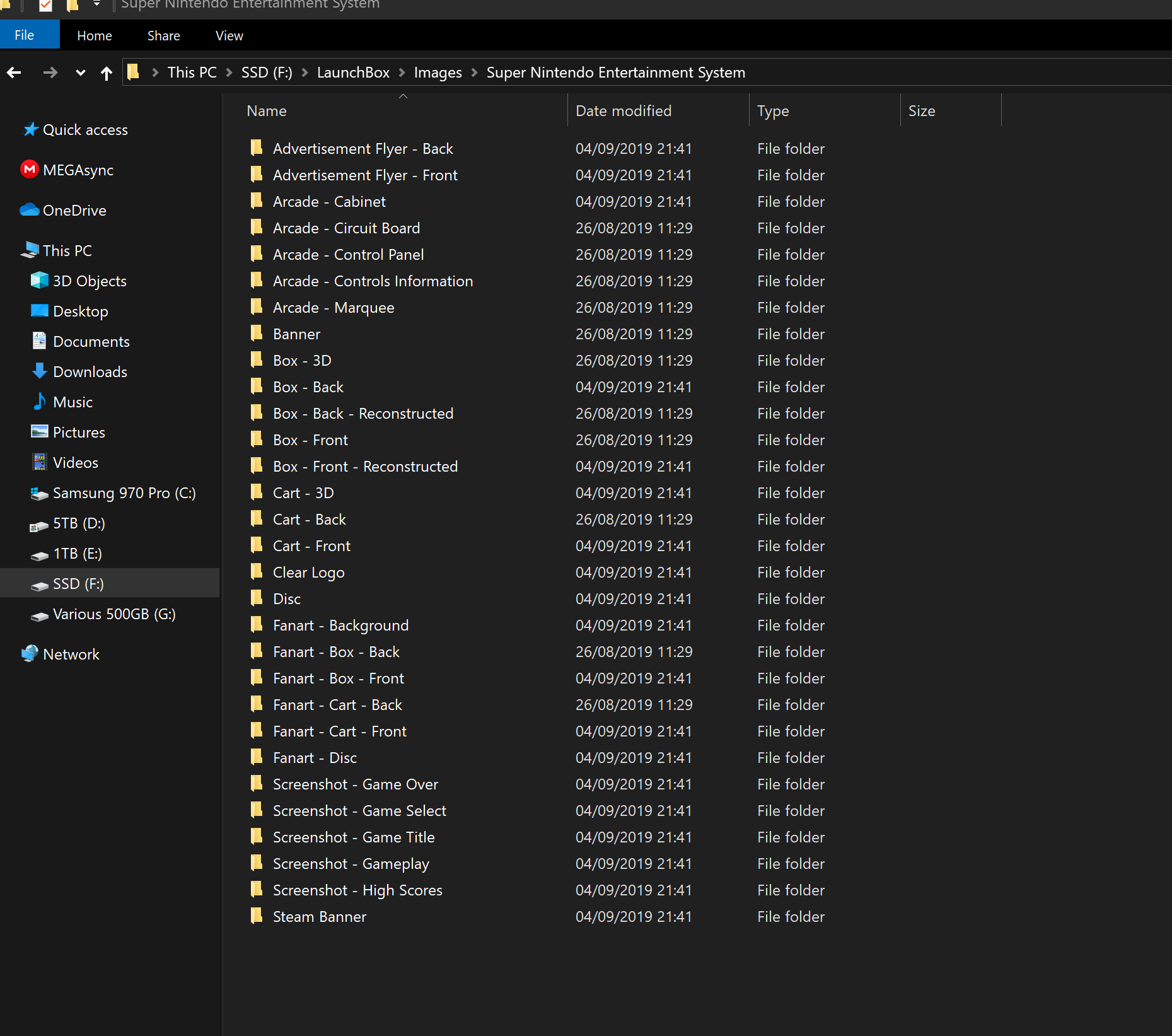Open the Home ribbon tab
Screen dimensions: 1172x1036
[95, 35]
